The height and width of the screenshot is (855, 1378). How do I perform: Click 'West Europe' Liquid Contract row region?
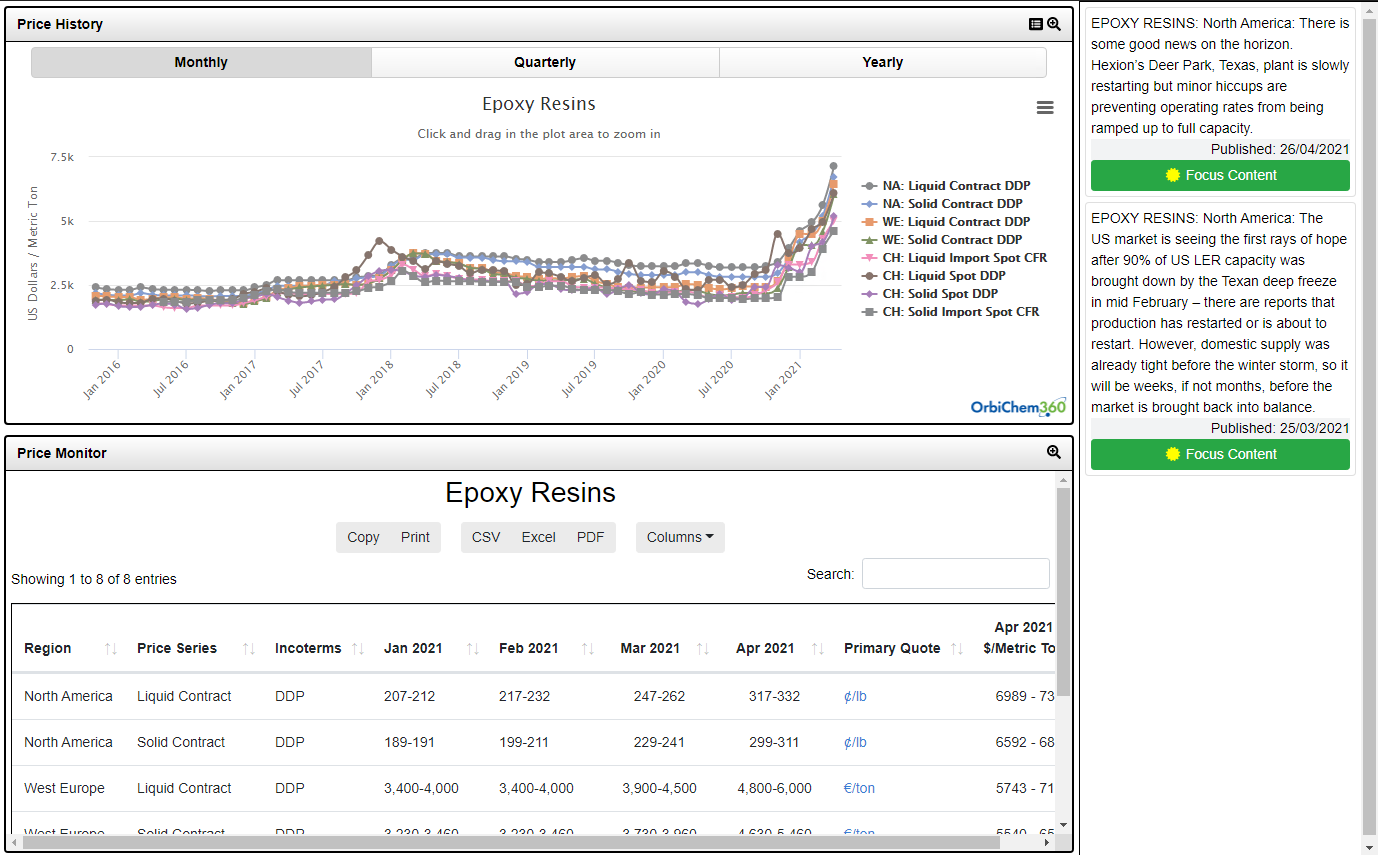64,788
